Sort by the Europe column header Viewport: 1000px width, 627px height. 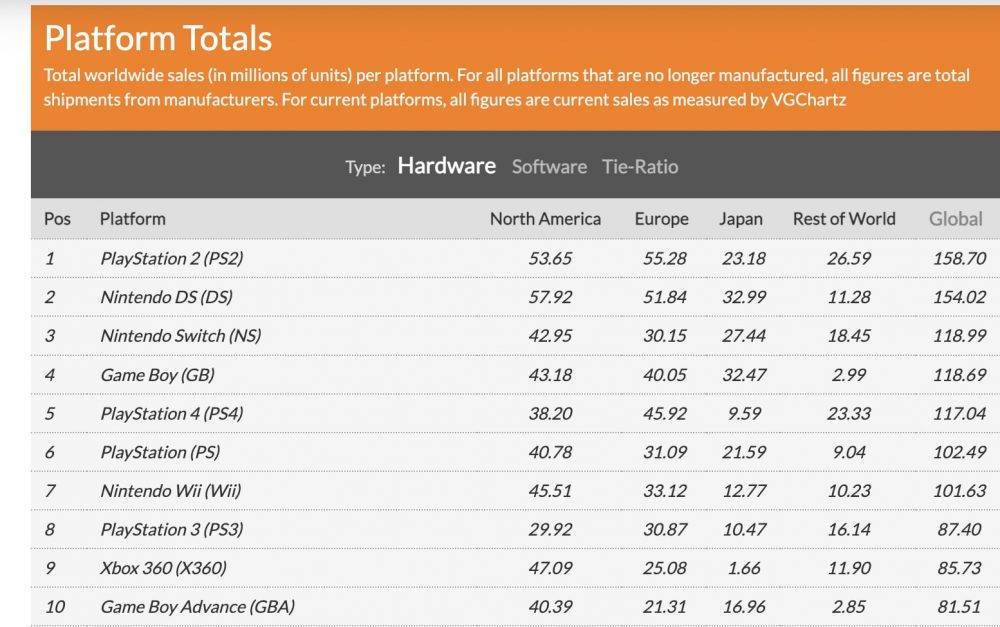click(661, 219)
